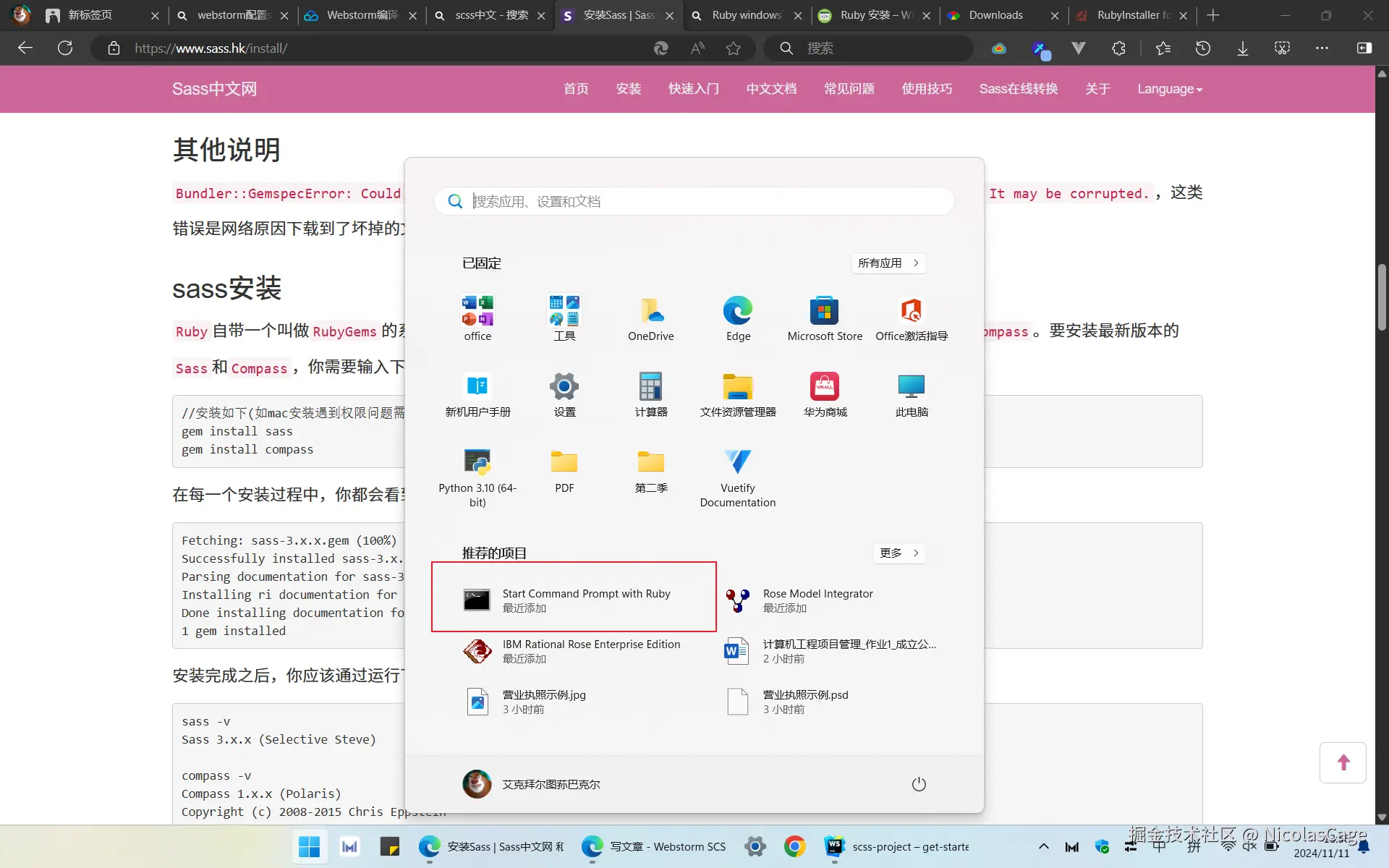Open the Language dropdown in navbar
1389x868 pixels.
pos(1169,89)
